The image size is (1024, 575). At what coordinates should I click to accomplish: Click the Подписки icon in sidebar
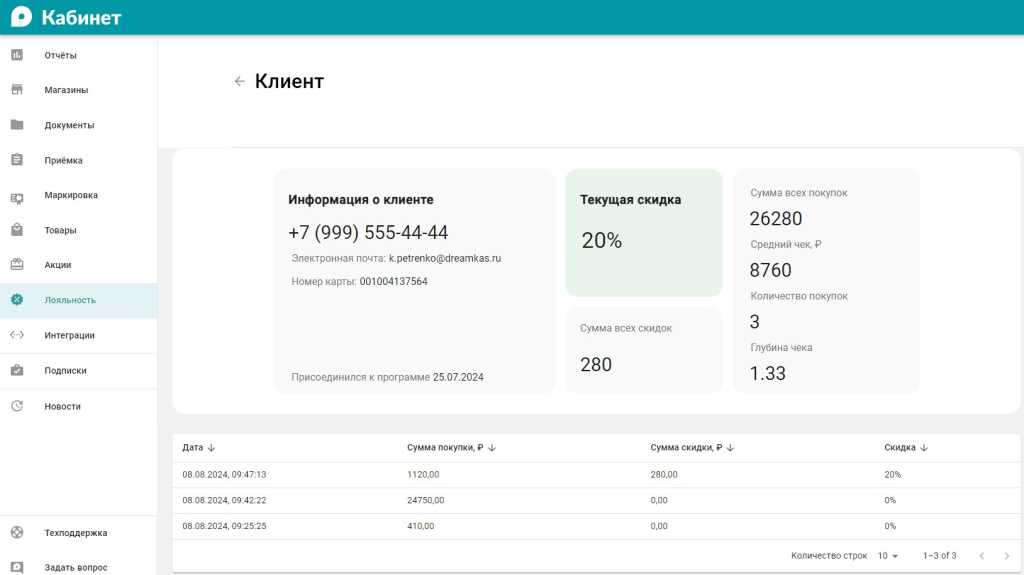click(x=17, y=370)
